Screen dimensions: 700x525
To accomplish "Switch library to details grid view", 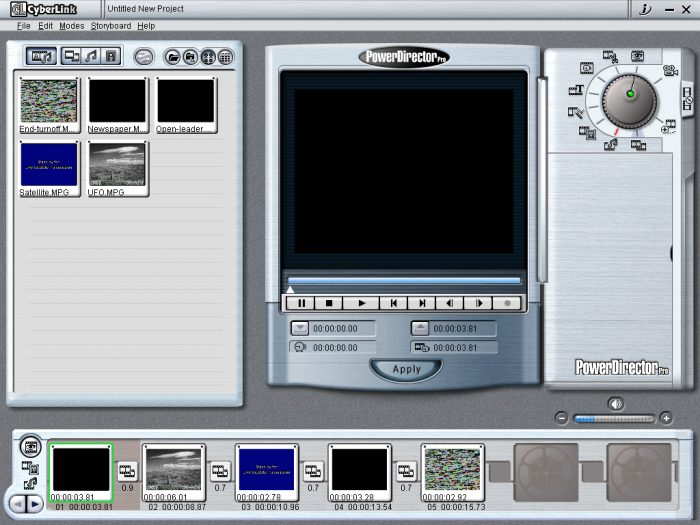I will click(225, 57).
